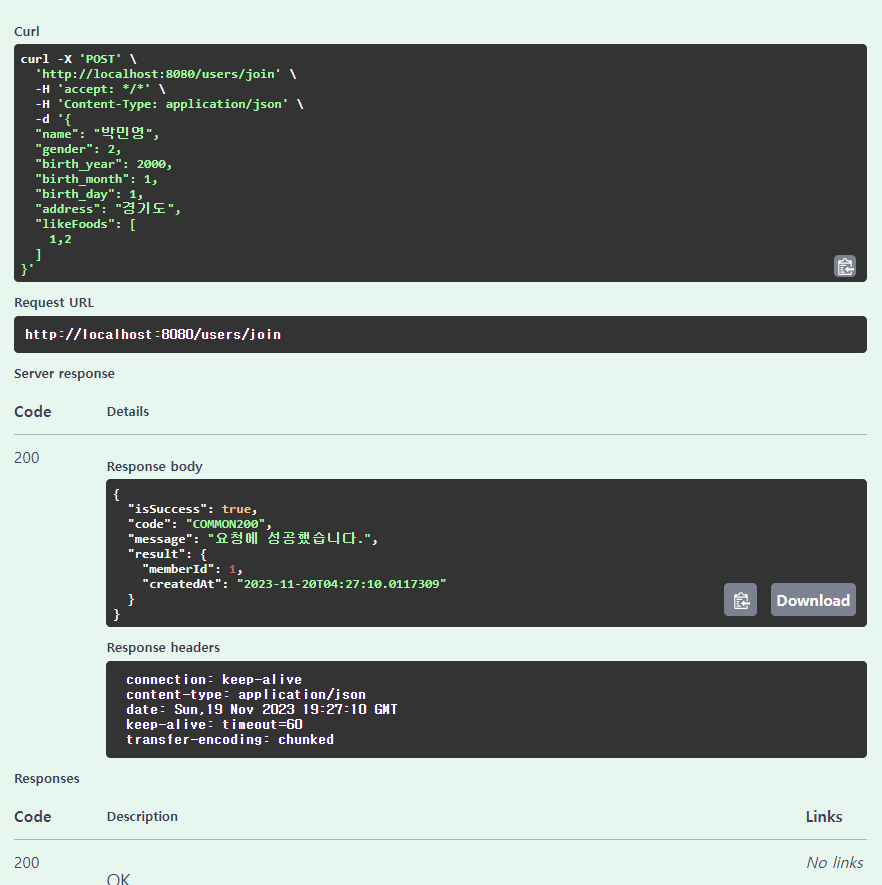Screen dimensions: 882x885
Task: Click the 'OK' response description
Action: click(118, 879)
